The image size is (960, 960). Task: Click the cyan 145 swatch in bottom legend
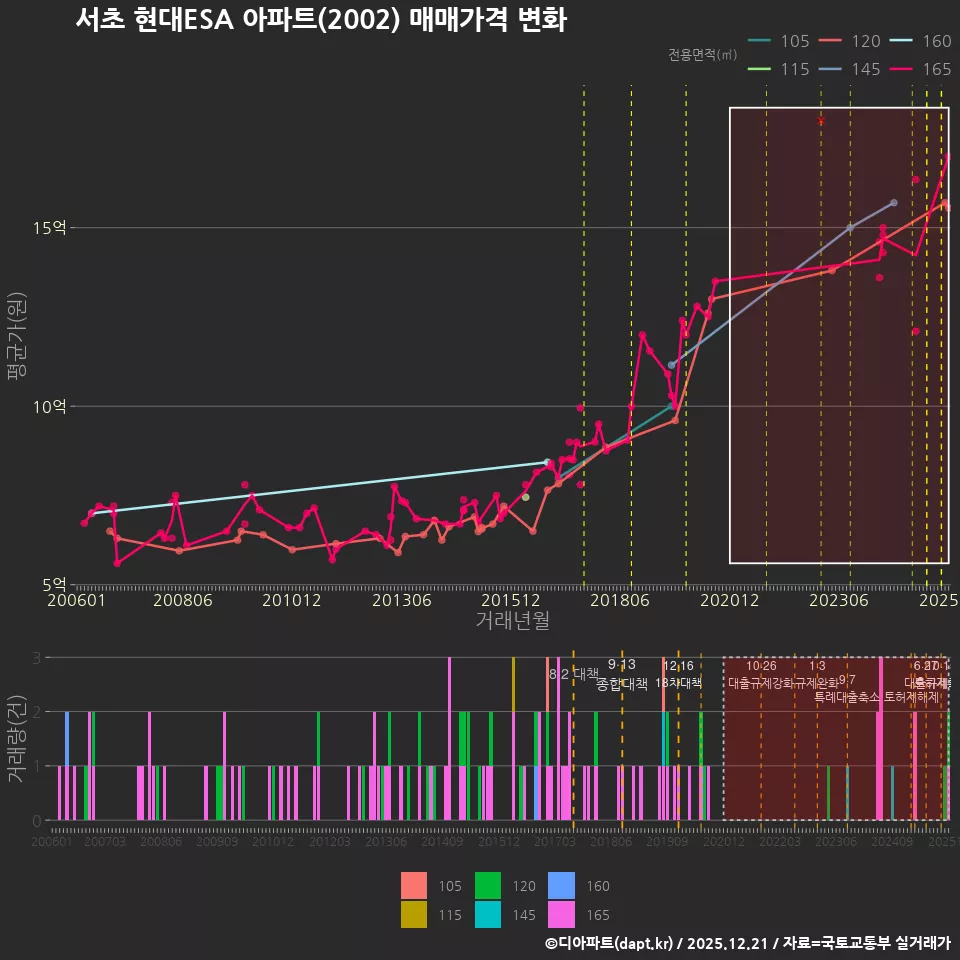tap(488, 914)
